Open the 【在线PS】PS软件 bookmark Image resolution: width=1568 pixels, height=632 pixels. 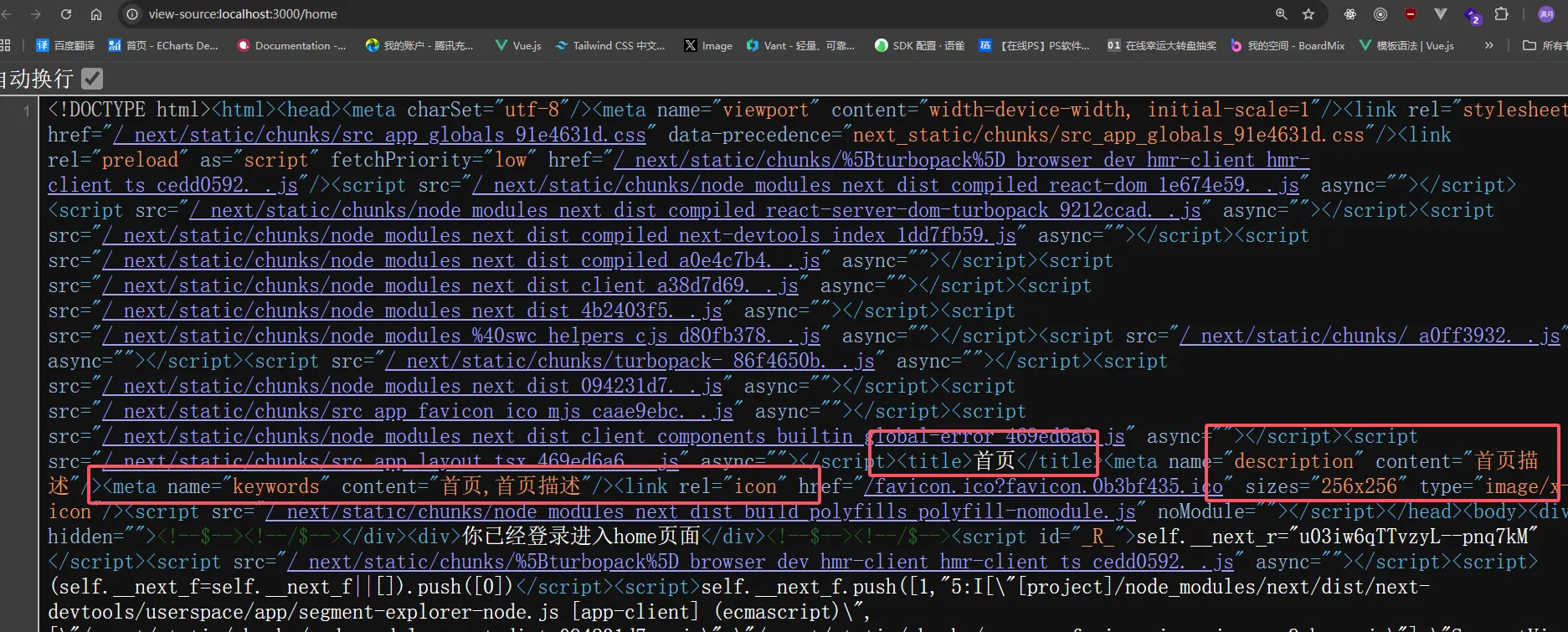pyautogui.click(x=1035, y=45)
